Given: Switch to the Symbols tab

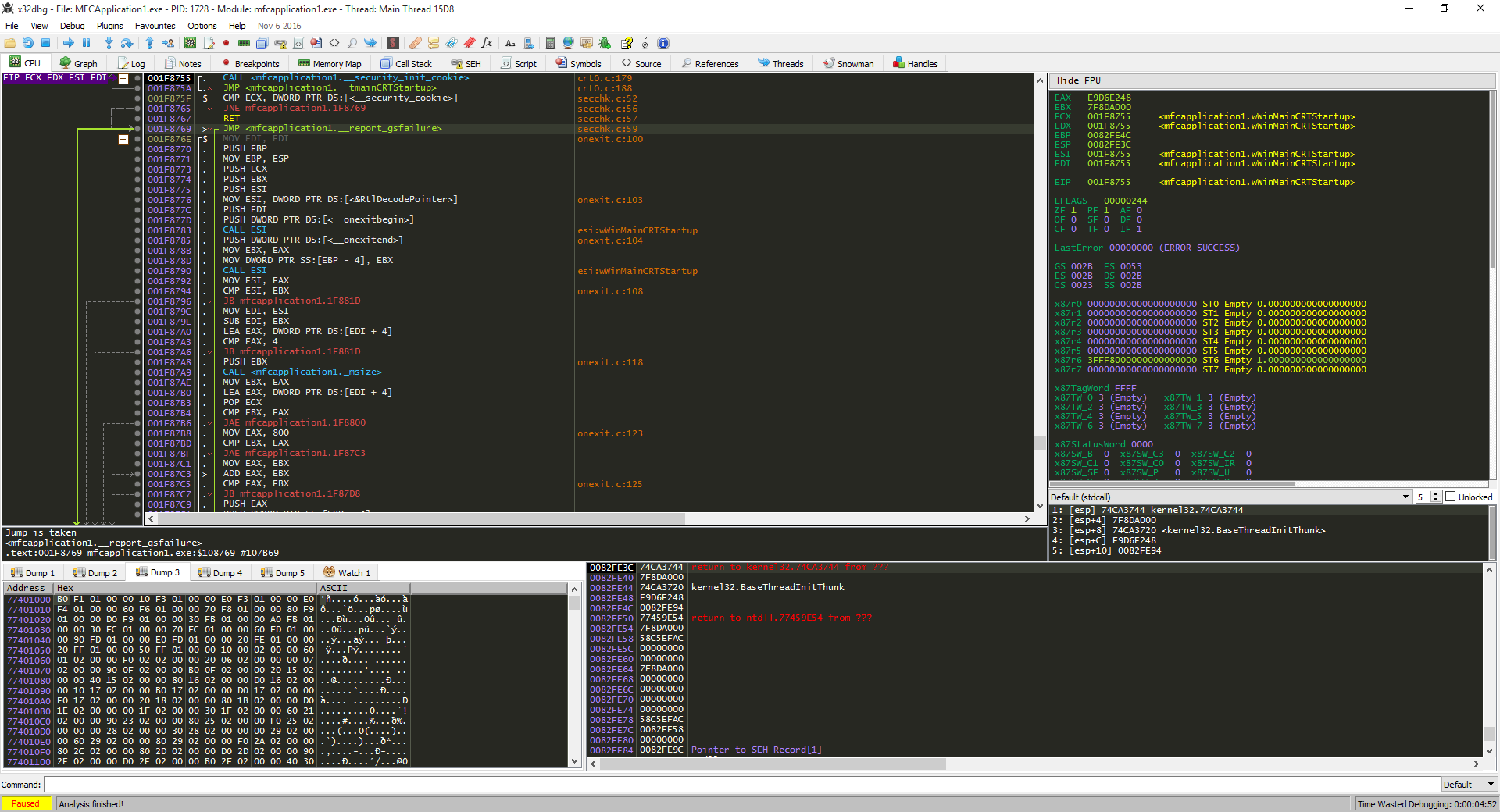Looking at the screenshot, I should pyautogui.click(x=578, y=63).
